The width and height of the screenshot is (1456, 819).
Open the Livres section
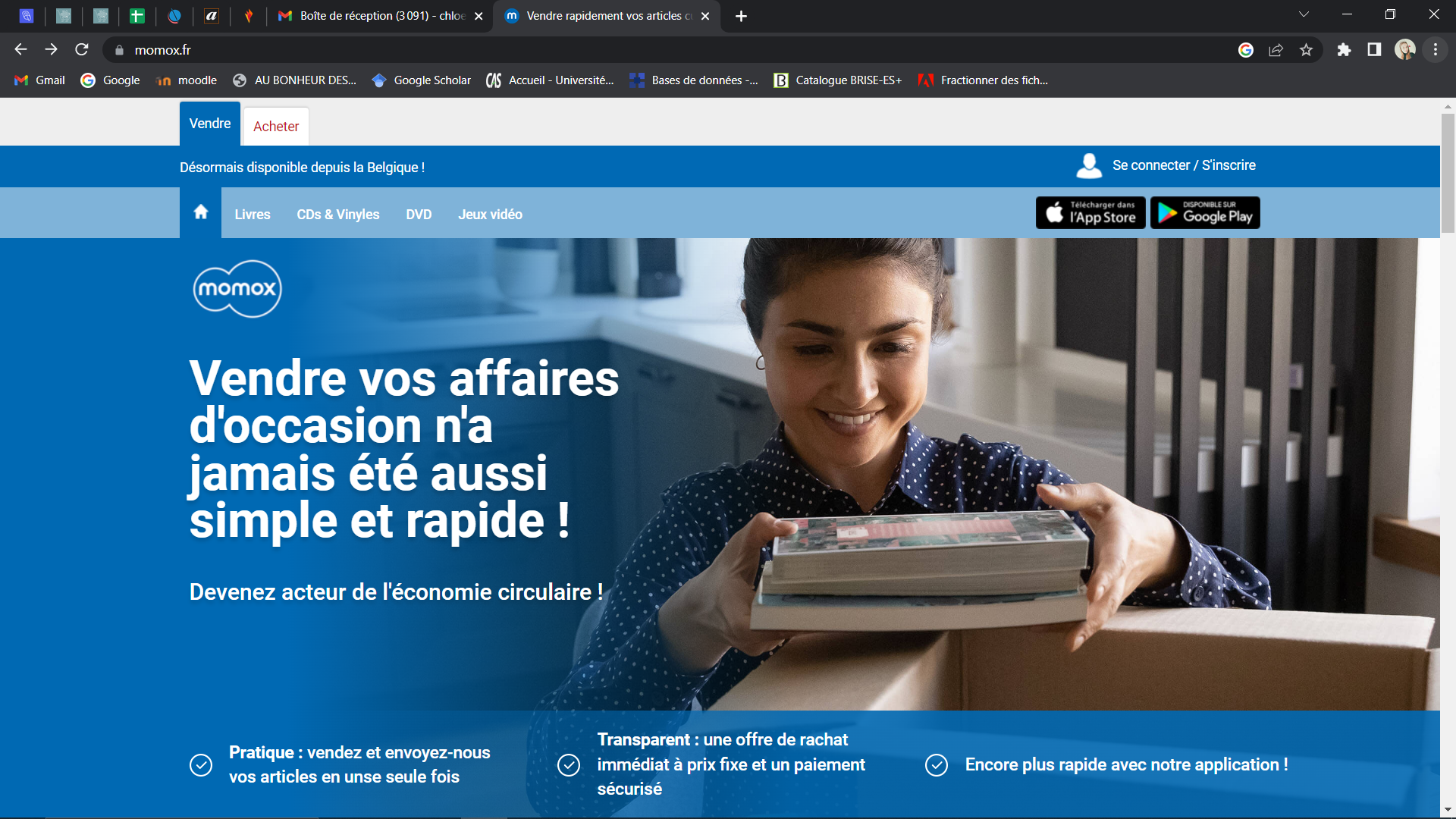252,214
